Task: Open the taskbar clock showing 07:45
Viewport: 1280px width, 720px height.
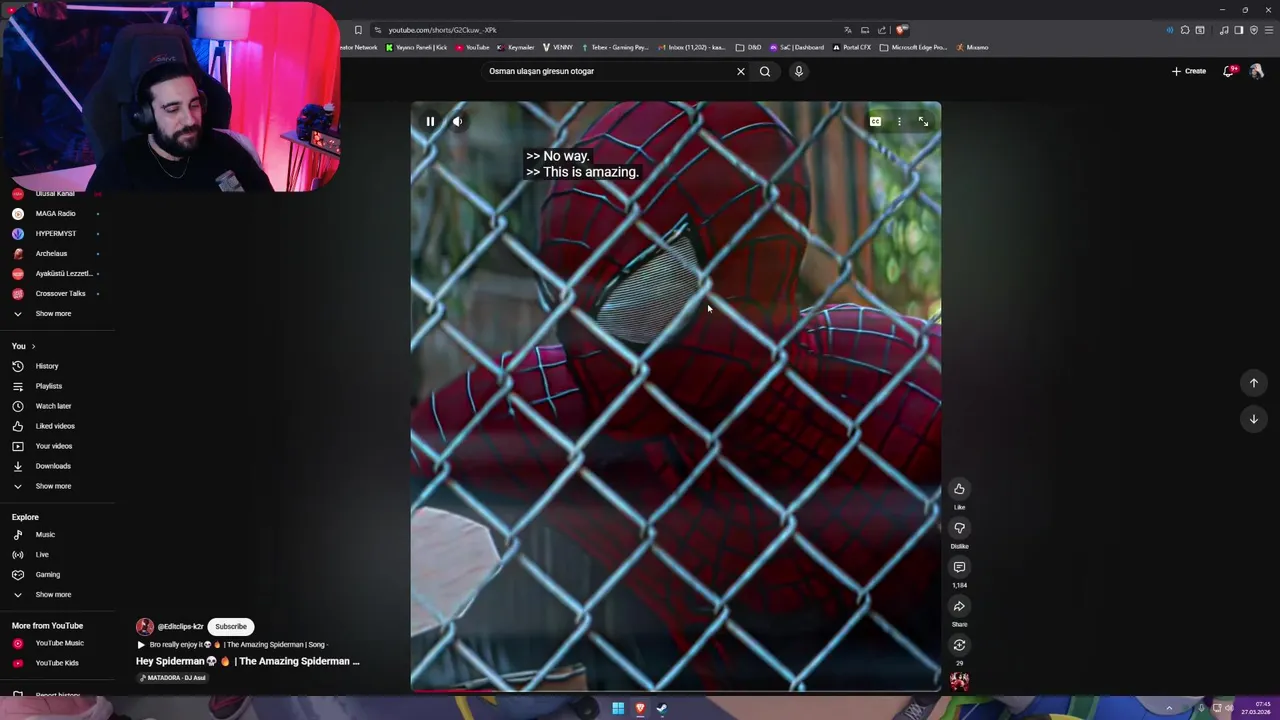Action: [1255, 709]
